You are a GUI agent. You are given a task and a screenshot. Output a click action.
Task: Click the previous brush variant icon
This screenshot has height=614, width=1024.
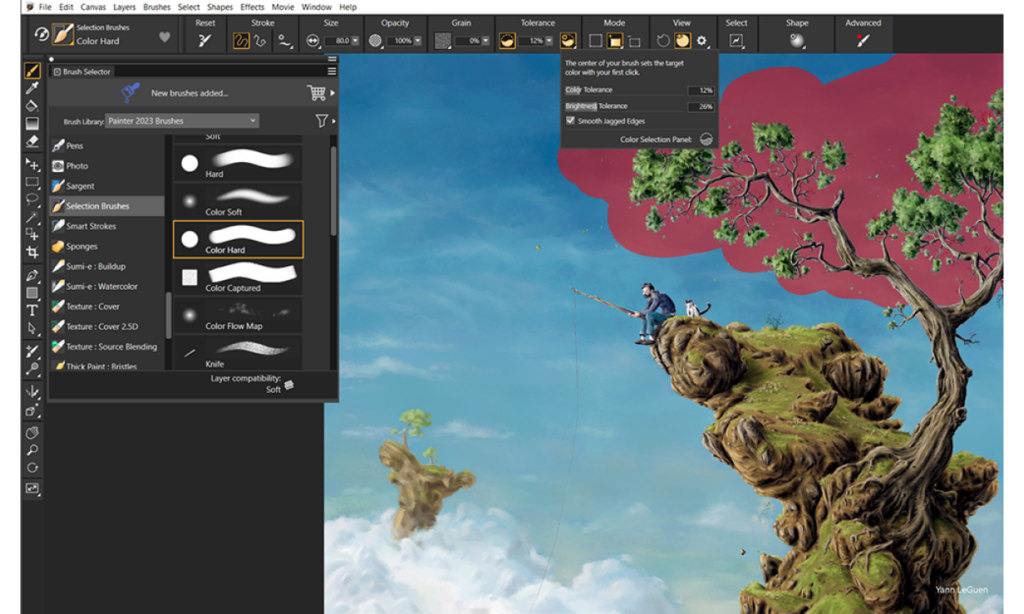point(40,34)
